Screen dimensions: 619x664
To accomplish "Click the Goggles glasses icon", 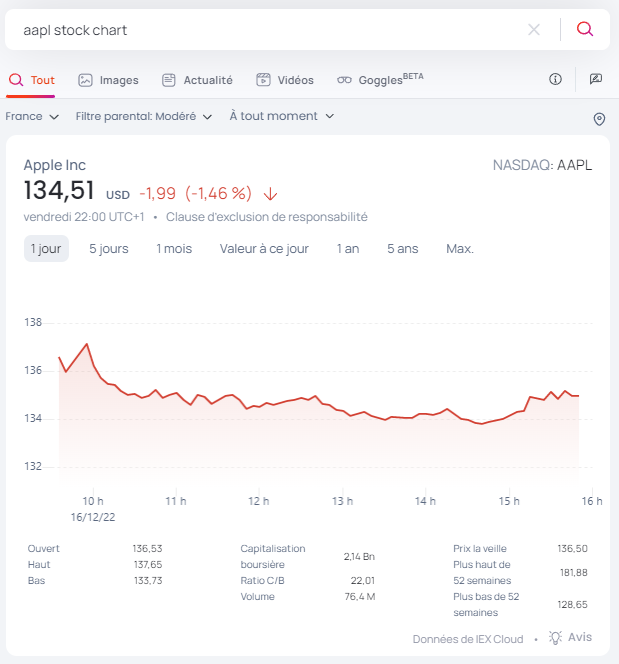I will tap(344, 80).
